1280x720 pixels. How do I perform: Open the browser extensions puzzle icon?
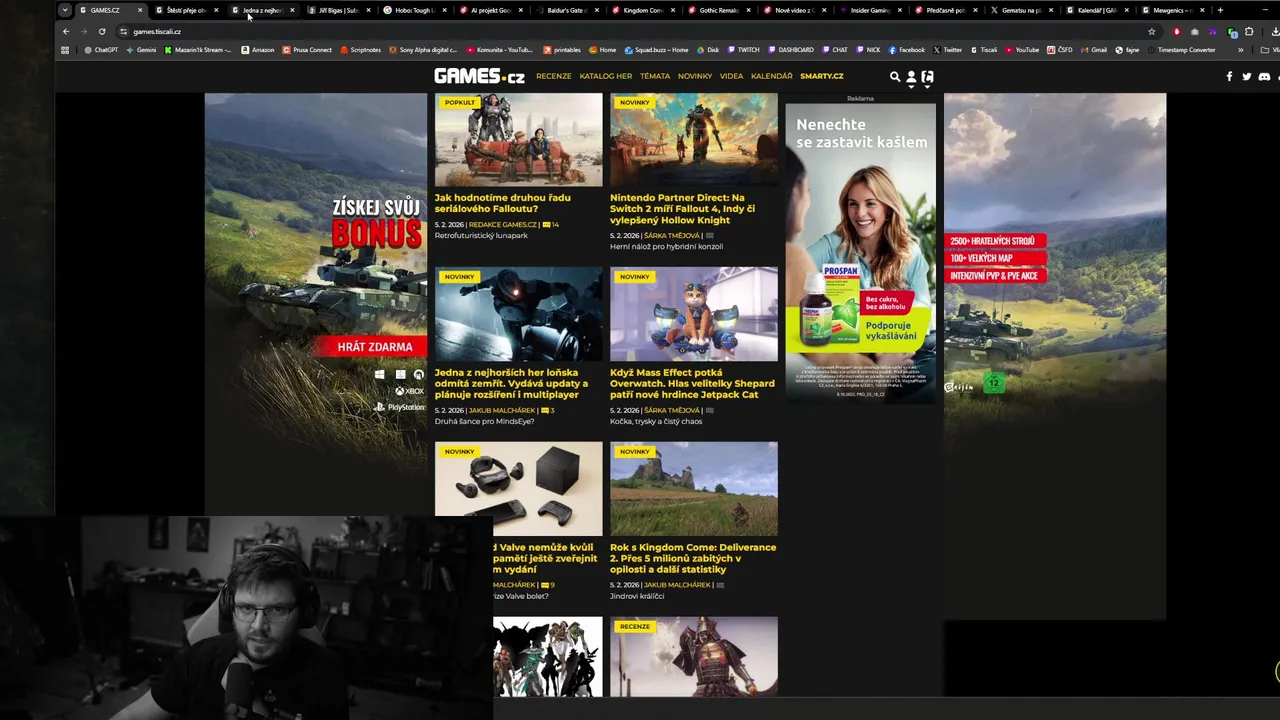[x=1249, y=31]
